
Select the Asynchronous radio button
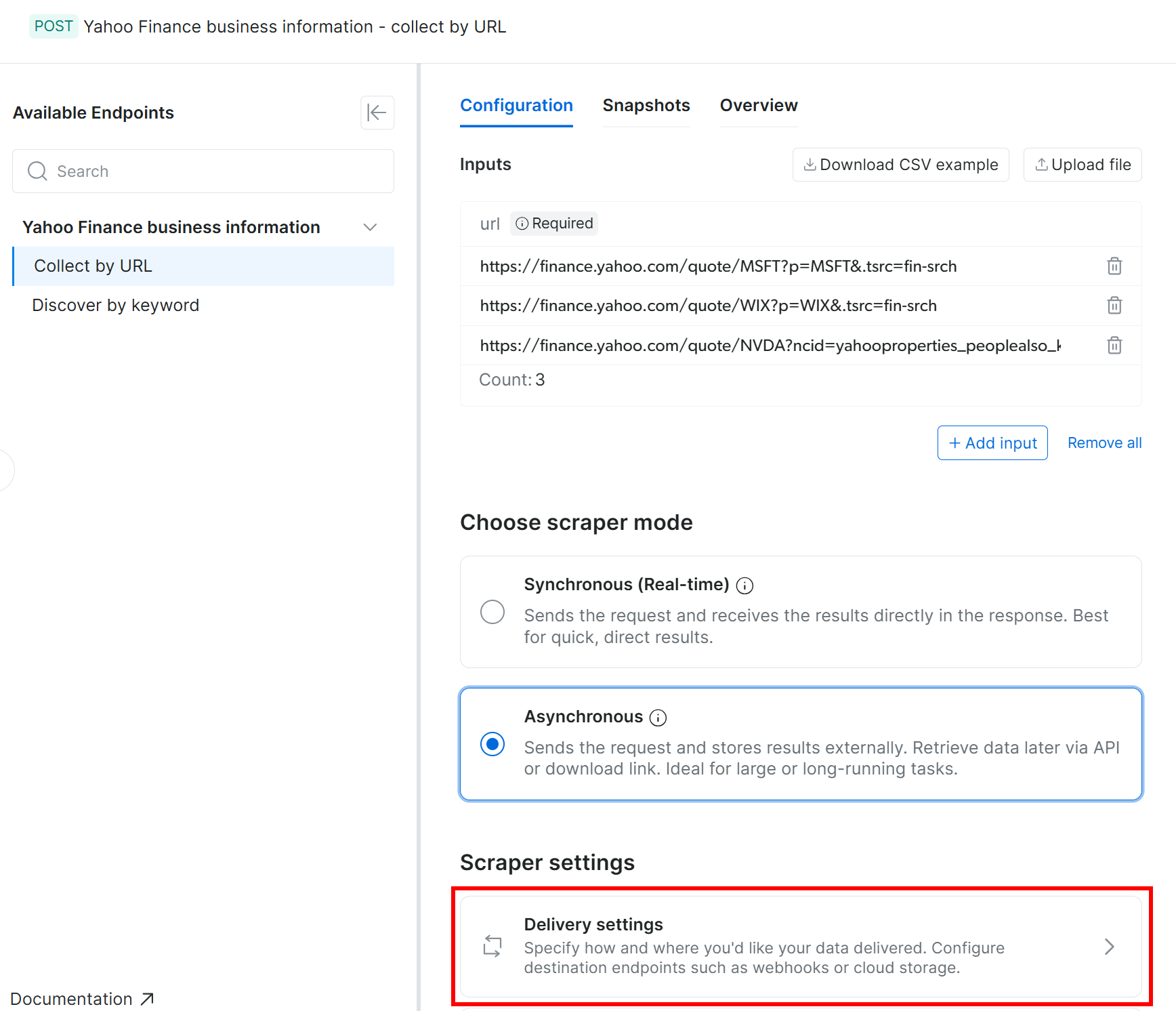492,744
